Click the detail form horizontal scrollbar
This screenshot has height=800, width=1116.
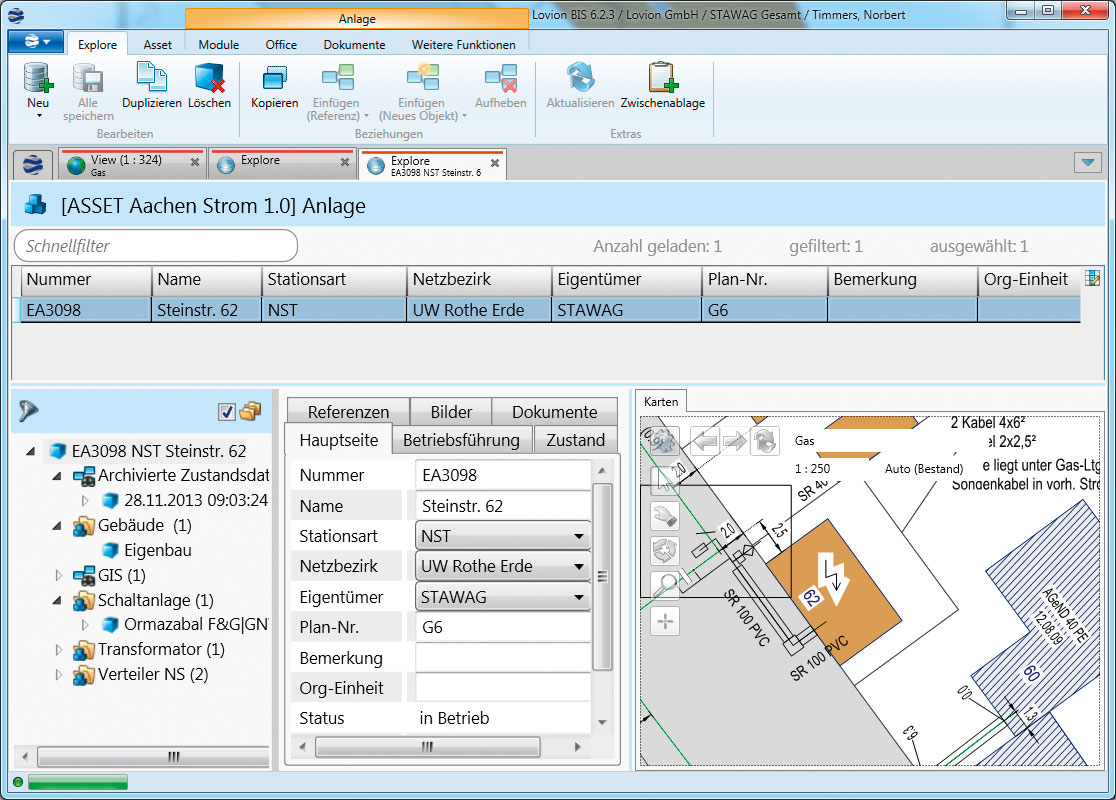pos(427,747)
